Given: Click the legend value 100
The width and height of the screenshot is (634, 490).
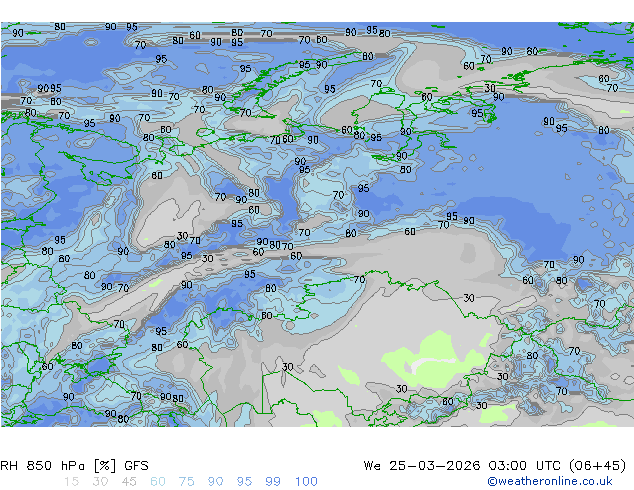Looking at the screenshot, I should pos(306,482).
